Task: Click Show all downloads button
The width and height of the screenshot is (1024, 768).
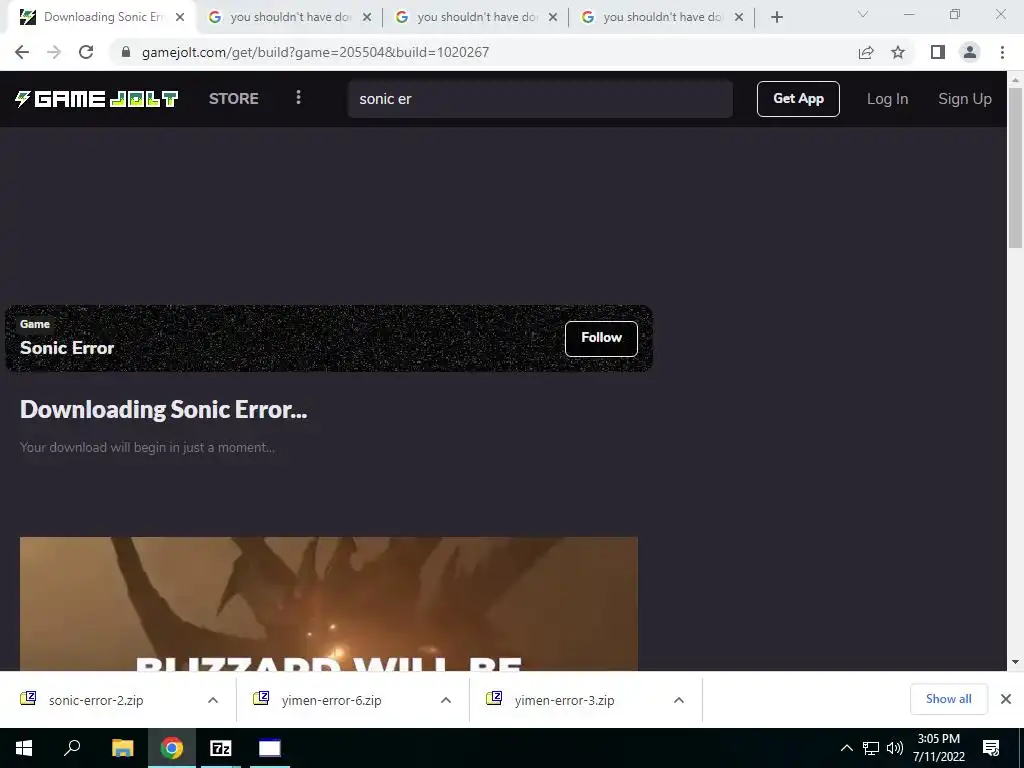Action: click(948, 699)
